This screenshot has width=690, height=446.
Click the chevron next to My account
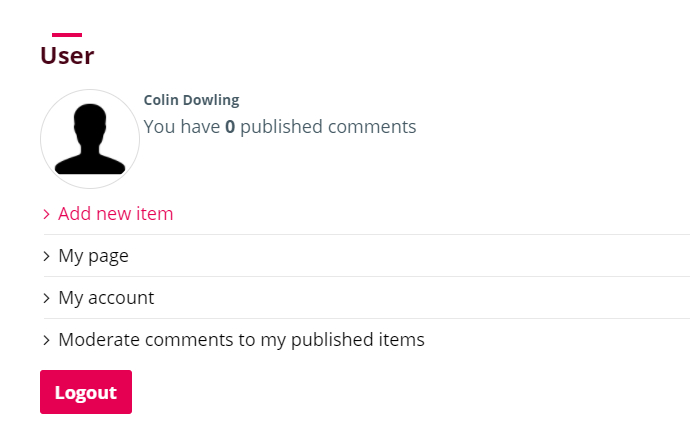46,298
